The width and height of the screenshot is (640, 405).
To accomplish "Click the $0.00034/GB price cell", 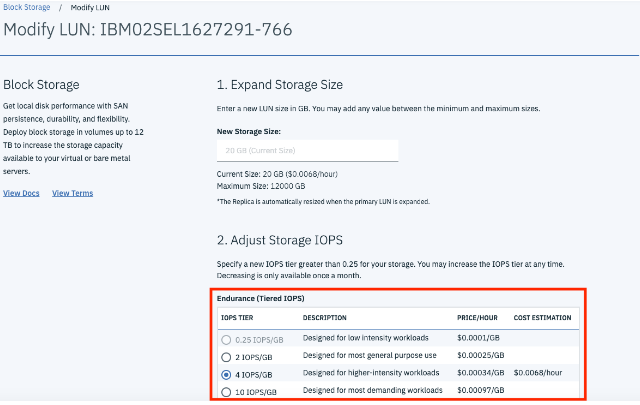I will coord(481,372).
